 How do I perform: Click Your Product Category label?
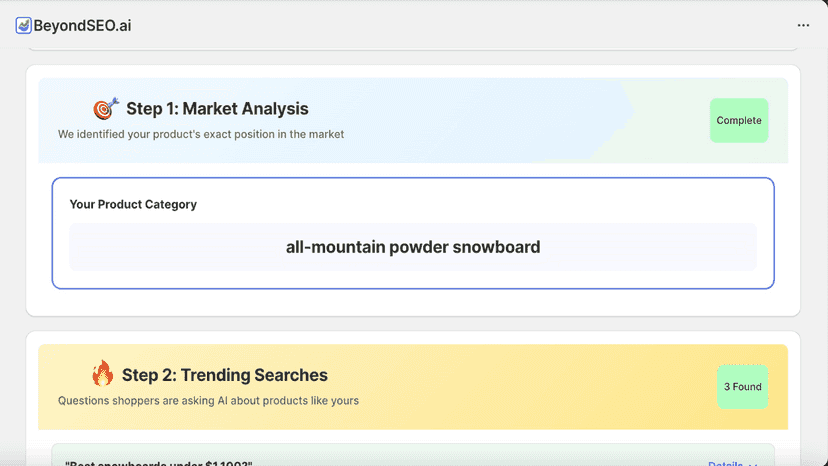(133, 204)
